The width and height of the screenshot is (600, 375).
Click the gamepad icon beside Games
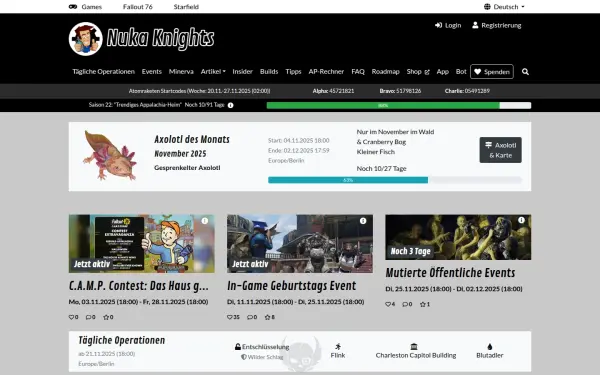[73, 7]
